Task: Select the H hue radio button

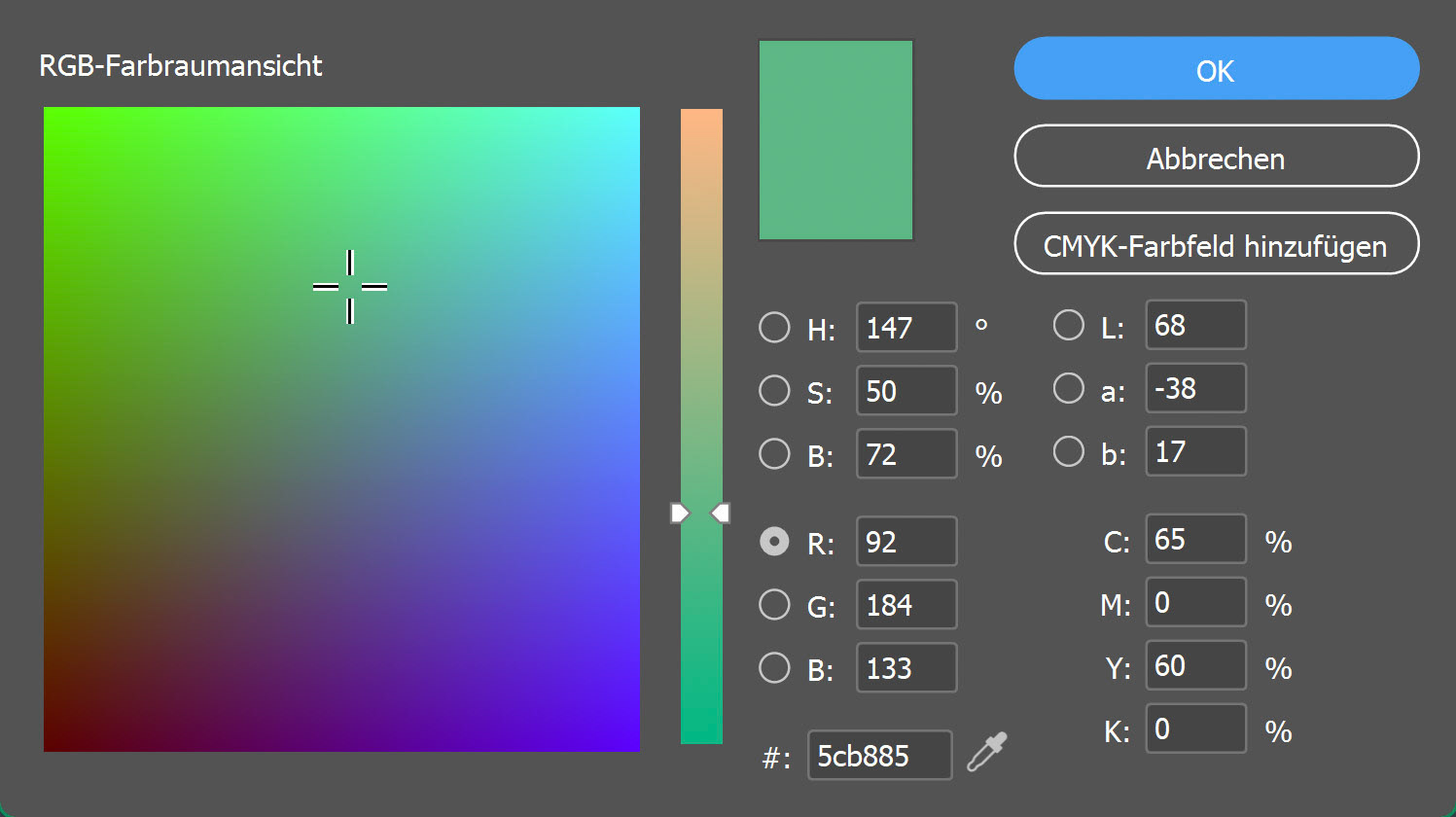Action: click(x=774, y=327)
